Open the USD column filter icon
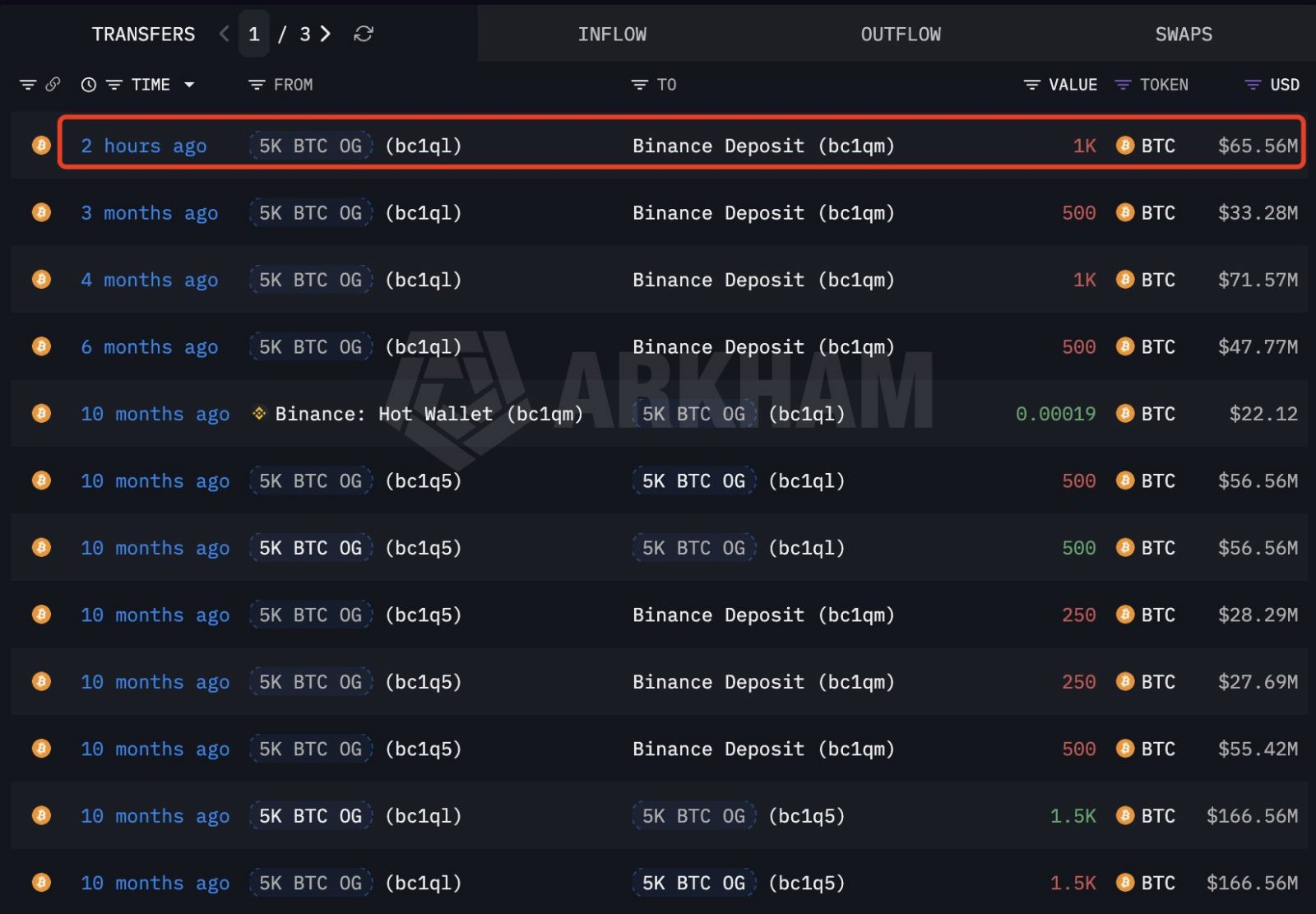Screen dimensions: 1316x914 (x=1253, y=85)
